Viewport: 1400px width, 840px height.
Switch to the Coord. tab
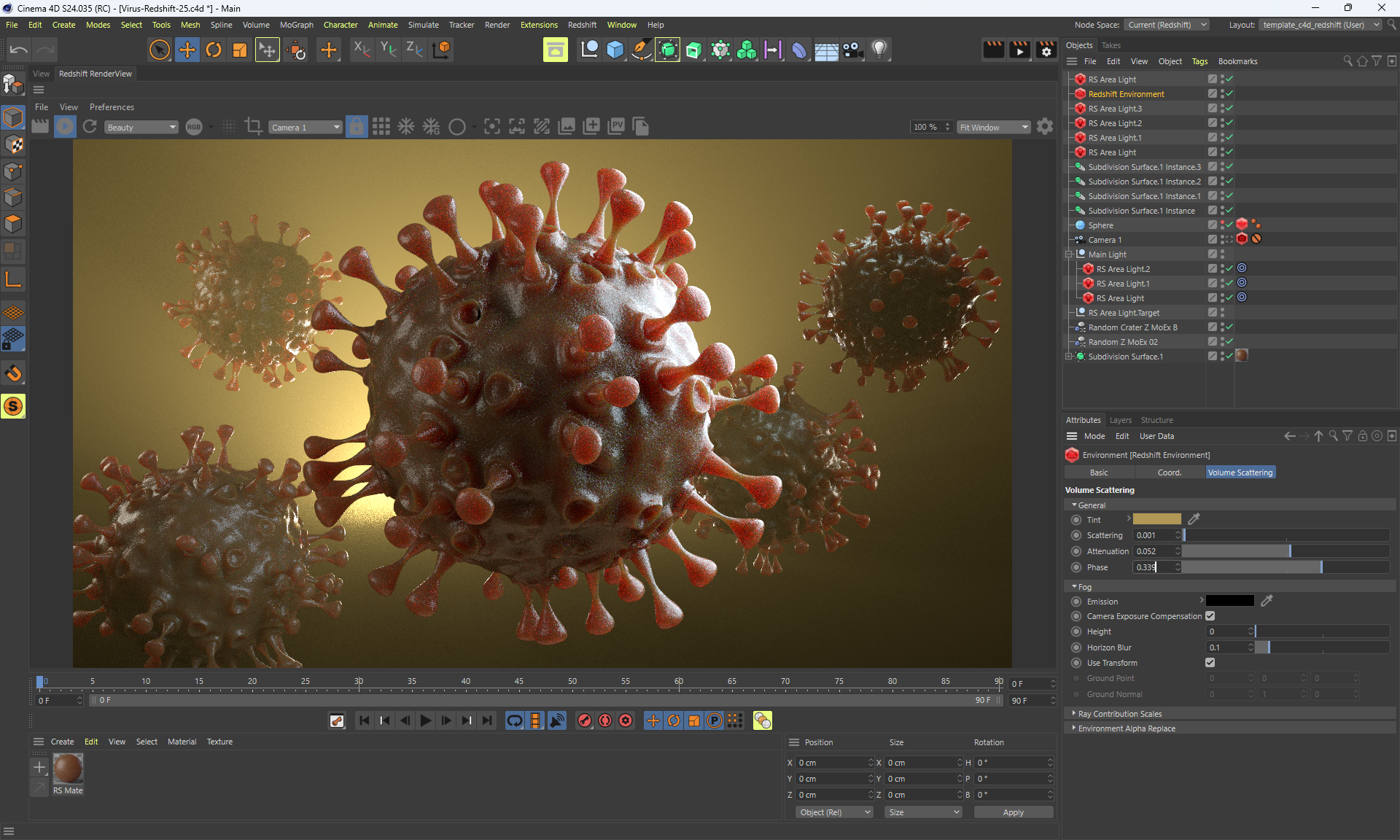click(1169, 472)
